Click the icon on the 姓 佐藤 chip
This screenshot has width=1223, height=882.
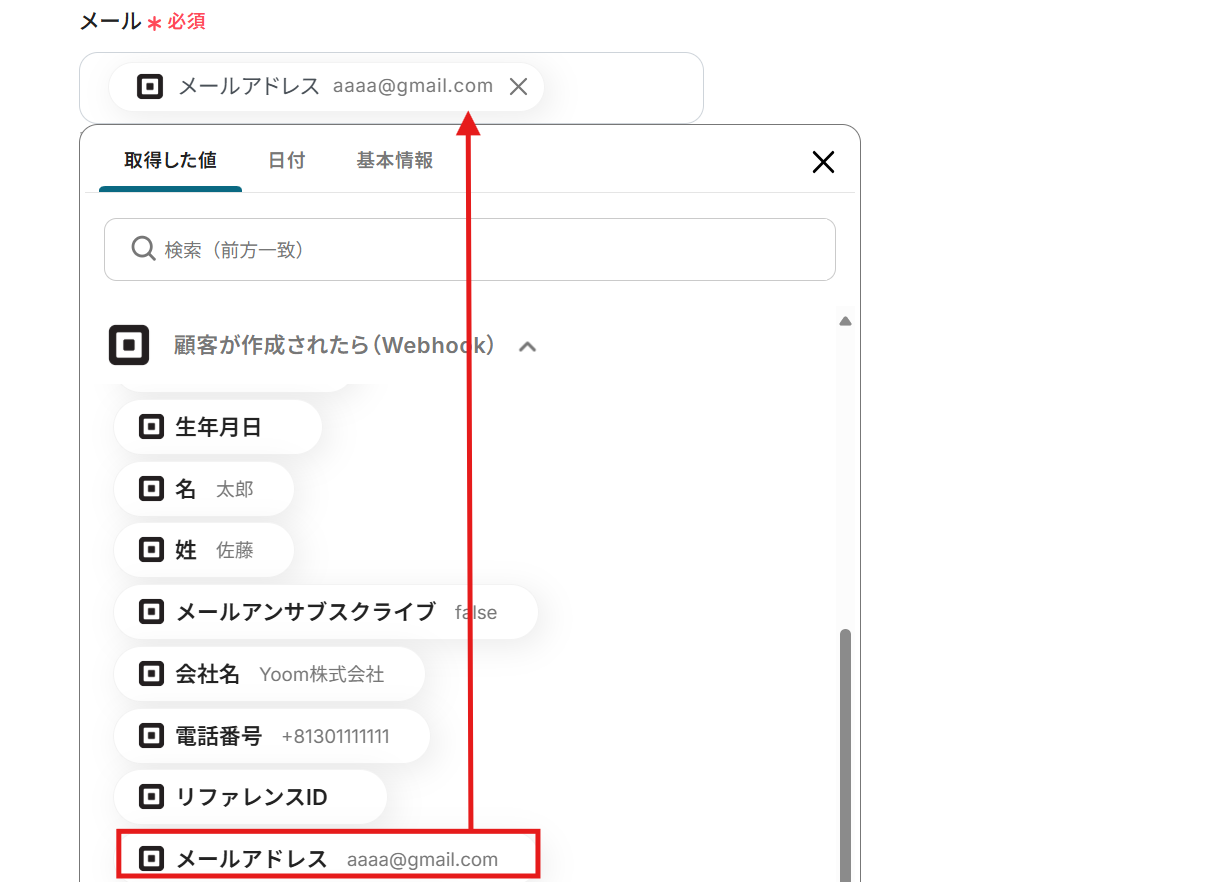click(150, 550)
